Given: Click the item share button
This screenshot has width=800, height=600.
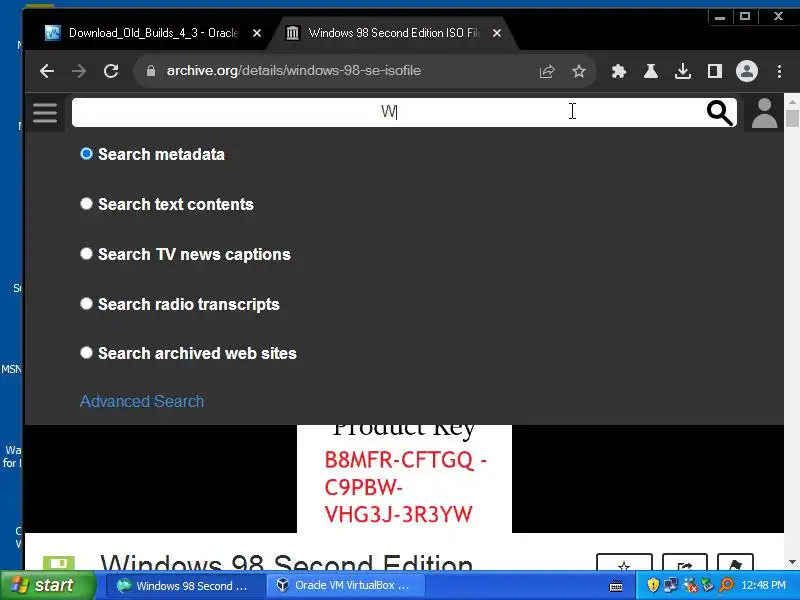Looking at the screenshot, I should point(685,562).
